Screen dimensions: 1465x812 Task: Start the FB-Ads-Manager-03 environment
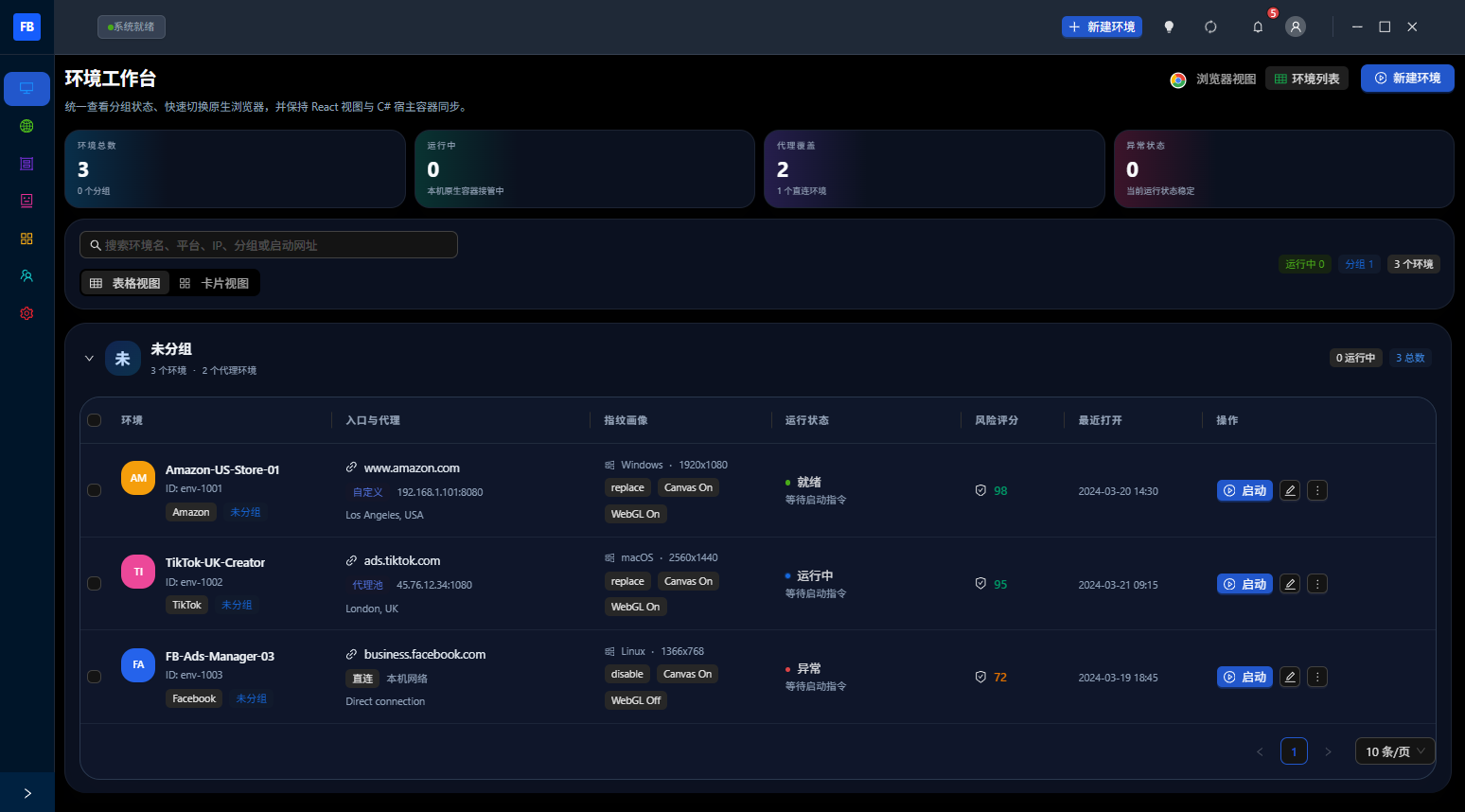[1244, 677]
